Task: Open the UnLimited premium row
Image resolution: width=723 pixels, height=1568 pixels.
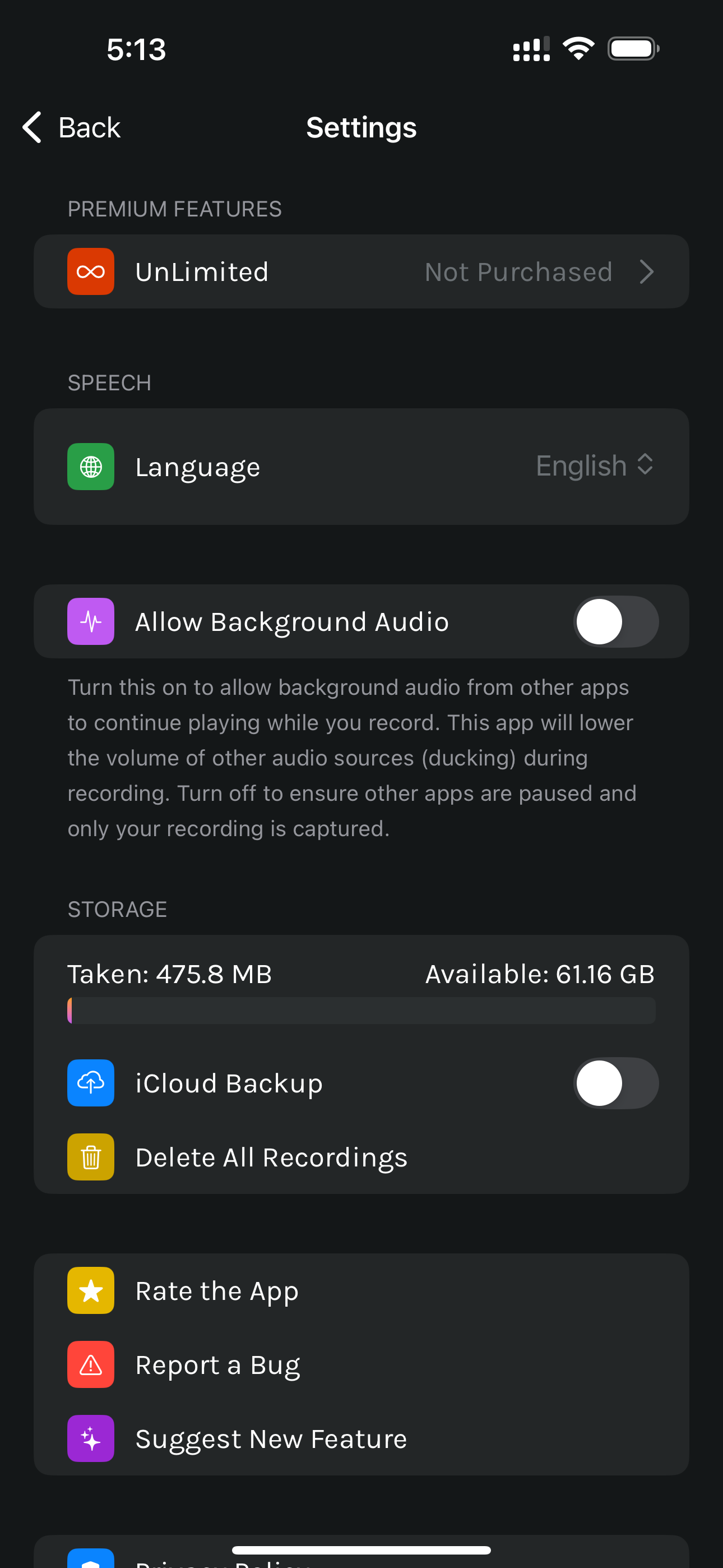Action: tap(361, 271)
